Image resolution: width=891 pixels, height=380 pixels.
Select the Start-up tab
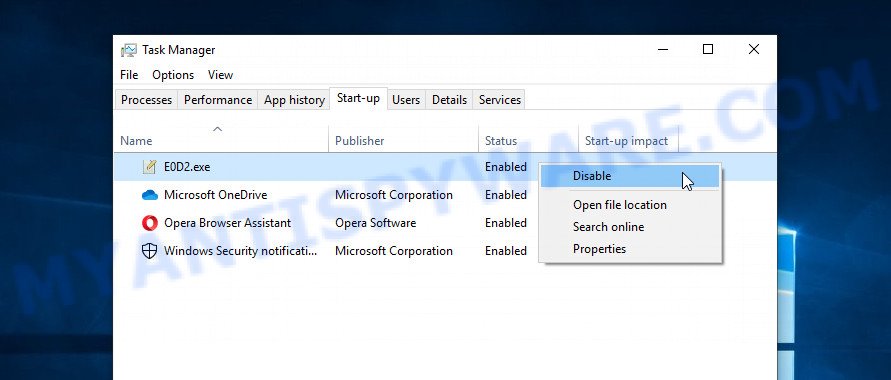tap(358, 98)
